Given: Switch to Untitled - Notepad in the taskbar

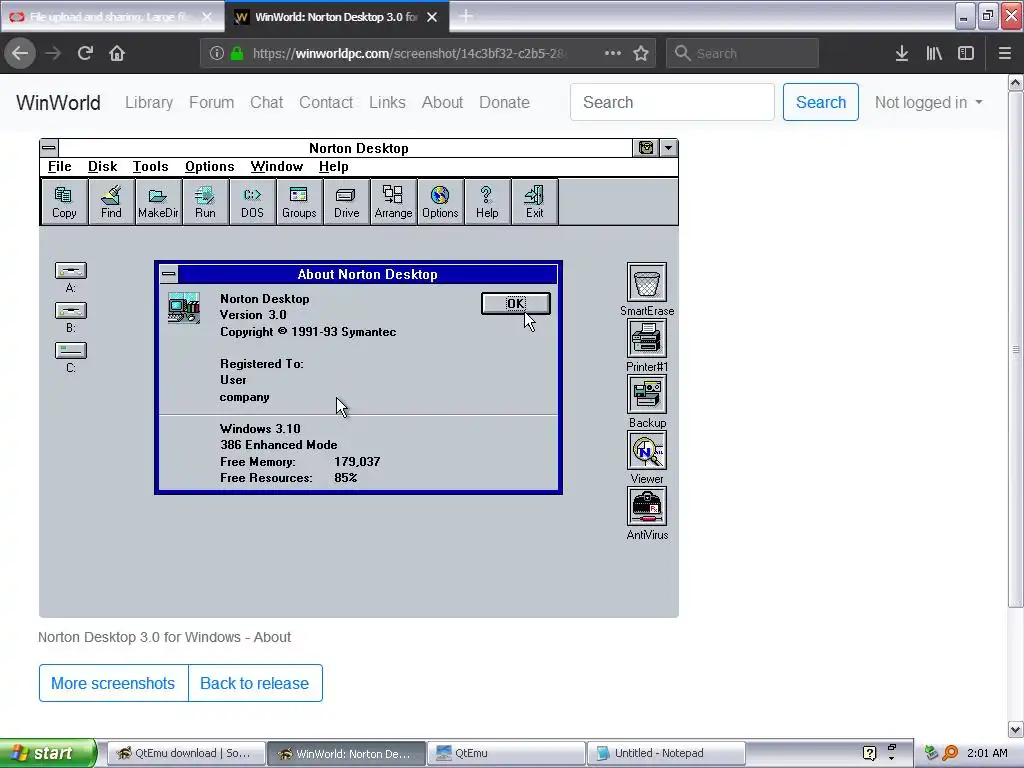Looking at the screenshot, I should coord(667,753).
